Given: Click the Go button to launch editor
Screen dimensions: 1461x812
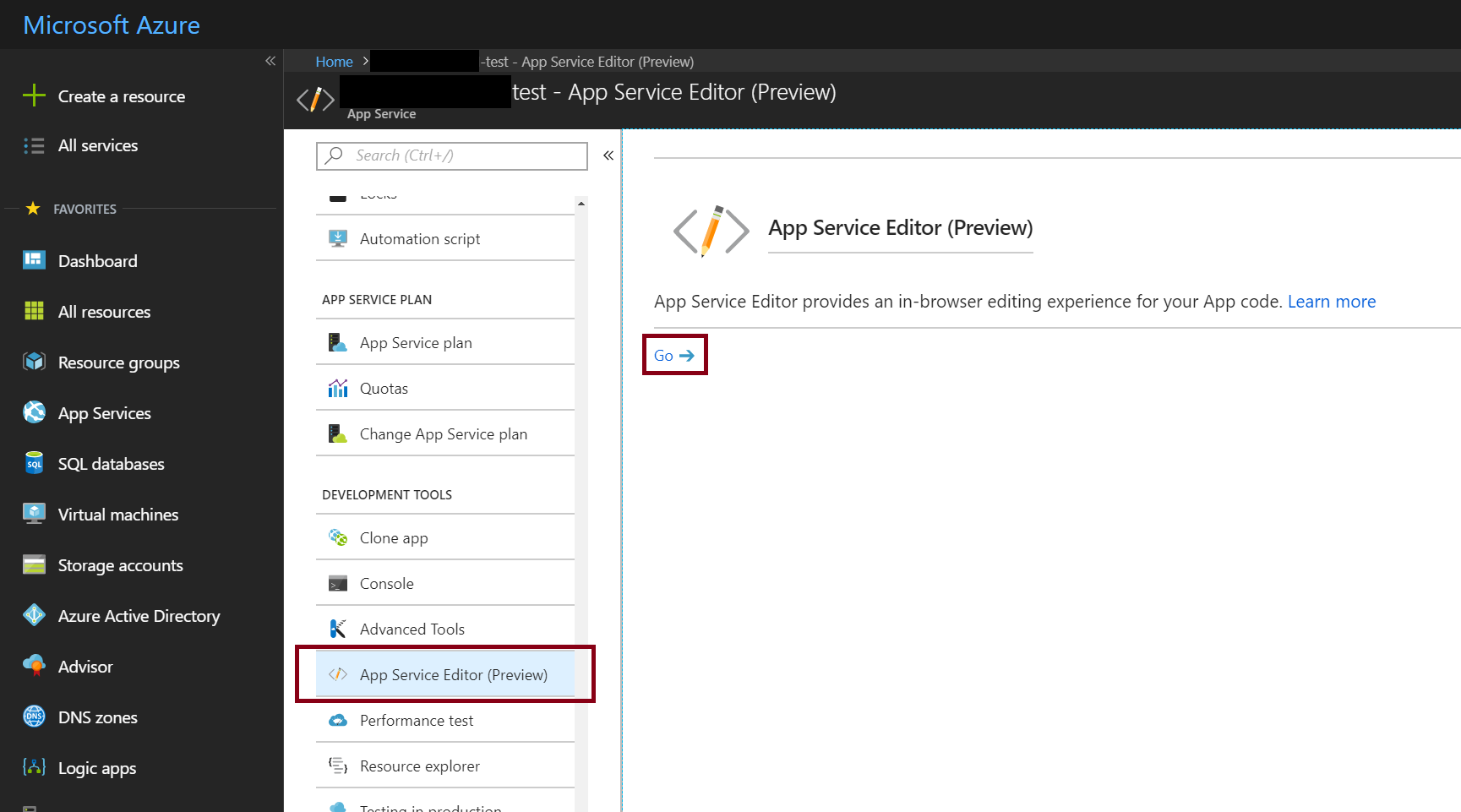Looking at the screenshot, I should pyautogui.click(x=674, y=356).
